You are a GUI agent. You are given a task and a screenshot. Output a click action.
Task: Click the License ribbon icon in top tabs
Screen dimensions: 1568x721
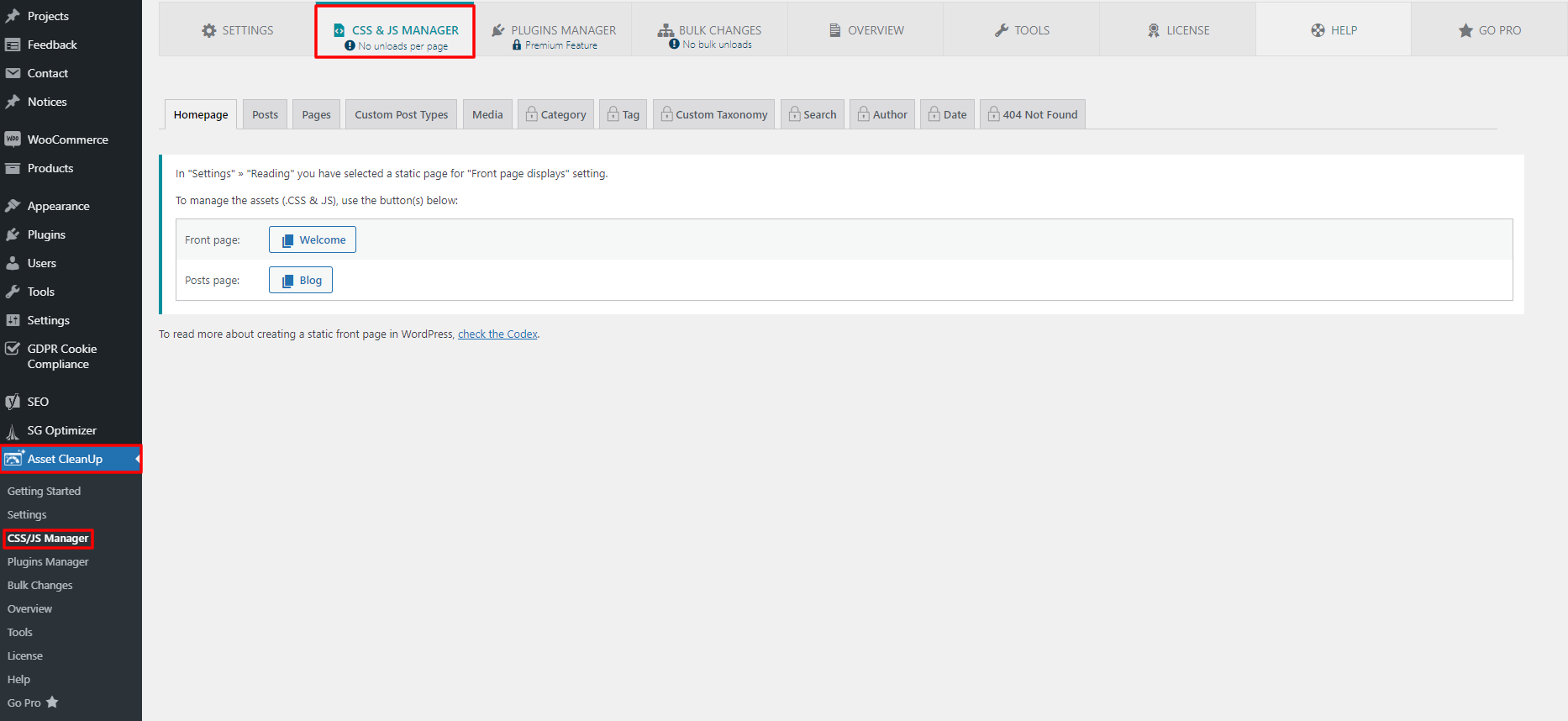[x=1154, y=30]
